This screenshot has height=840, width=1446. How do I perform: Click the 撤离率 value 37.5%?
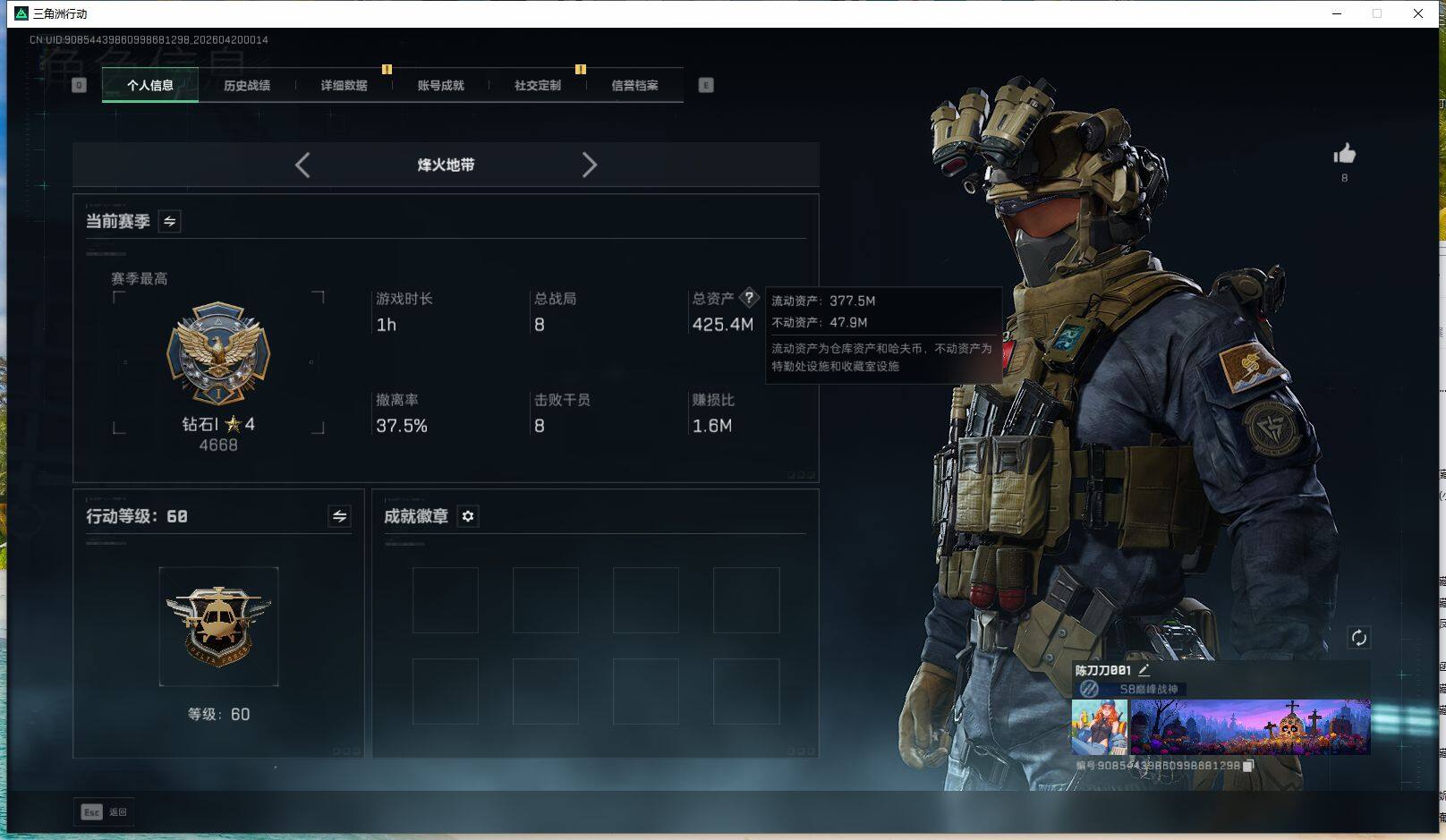click(x=402, y=426)
